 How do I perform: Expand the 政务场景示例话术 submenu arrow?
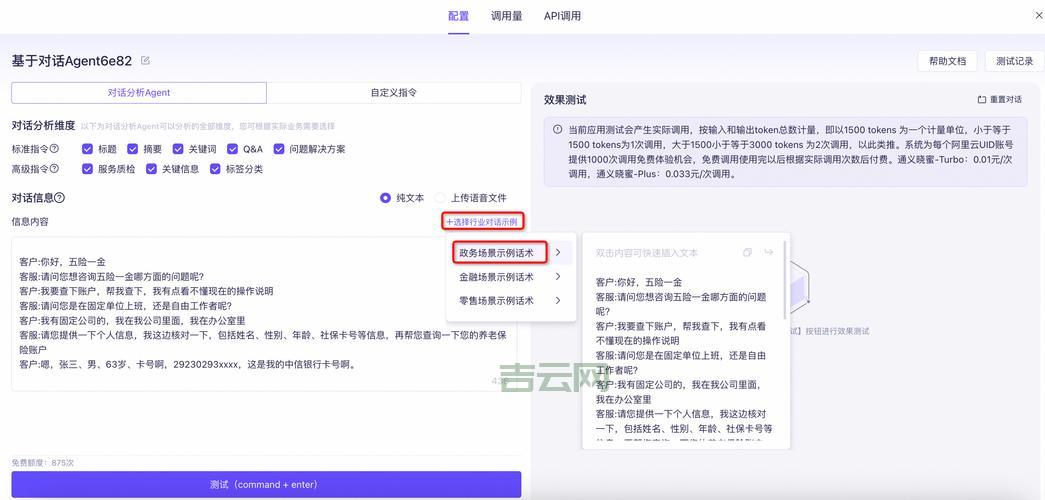tap(558, 253)
